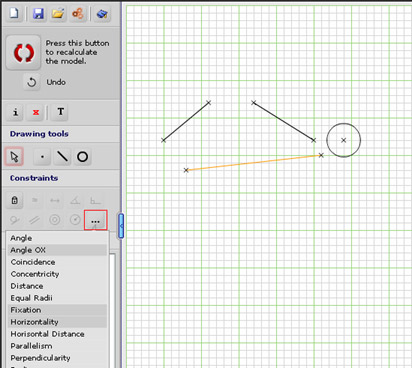This screenshot has height=368, width=412.
Task: Create a new document with the blank page icon
Action: [14, 14]
